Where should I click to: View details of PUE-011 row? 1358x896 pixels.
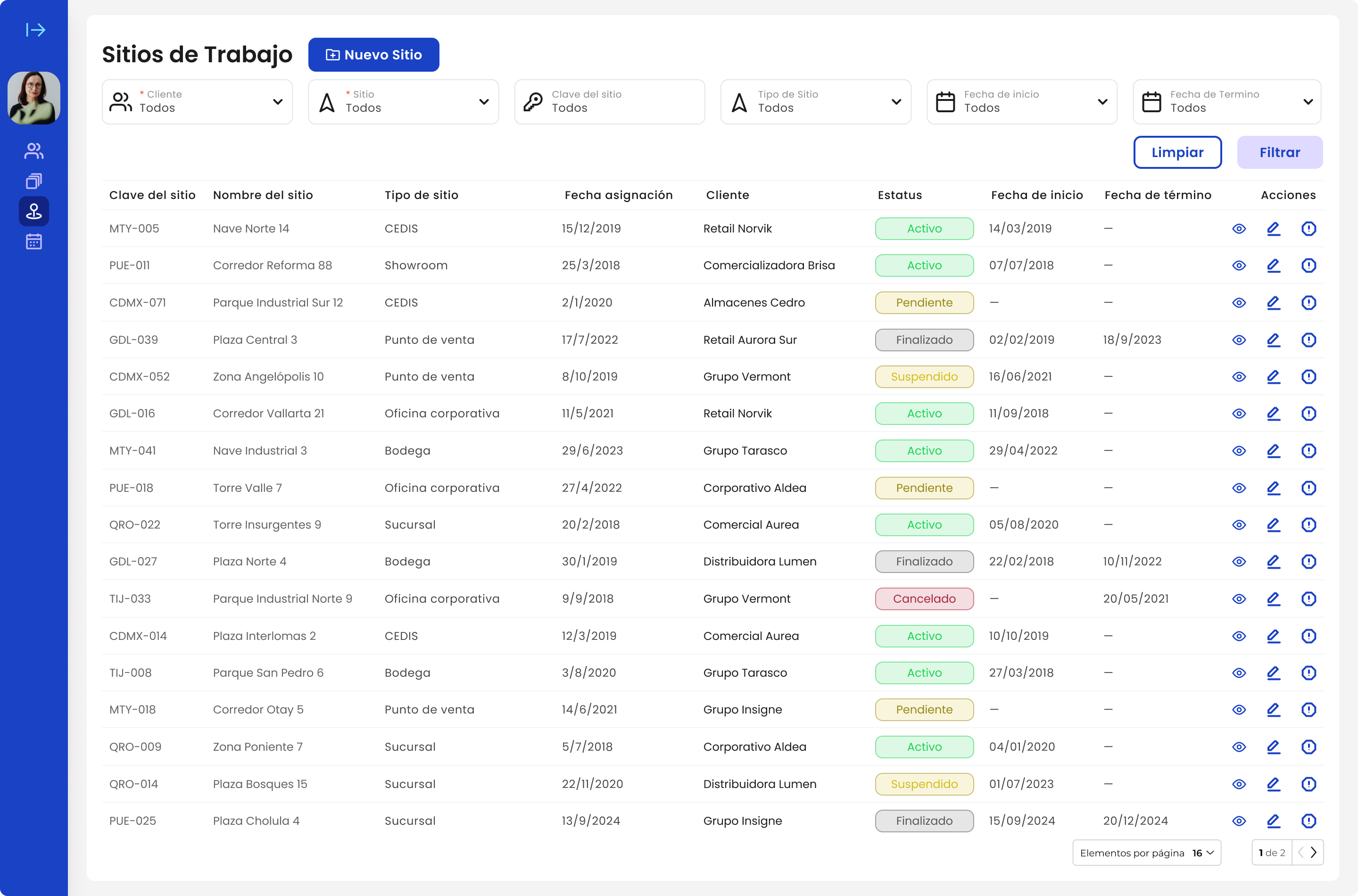pyautogui.click(x=1239, y=265)
